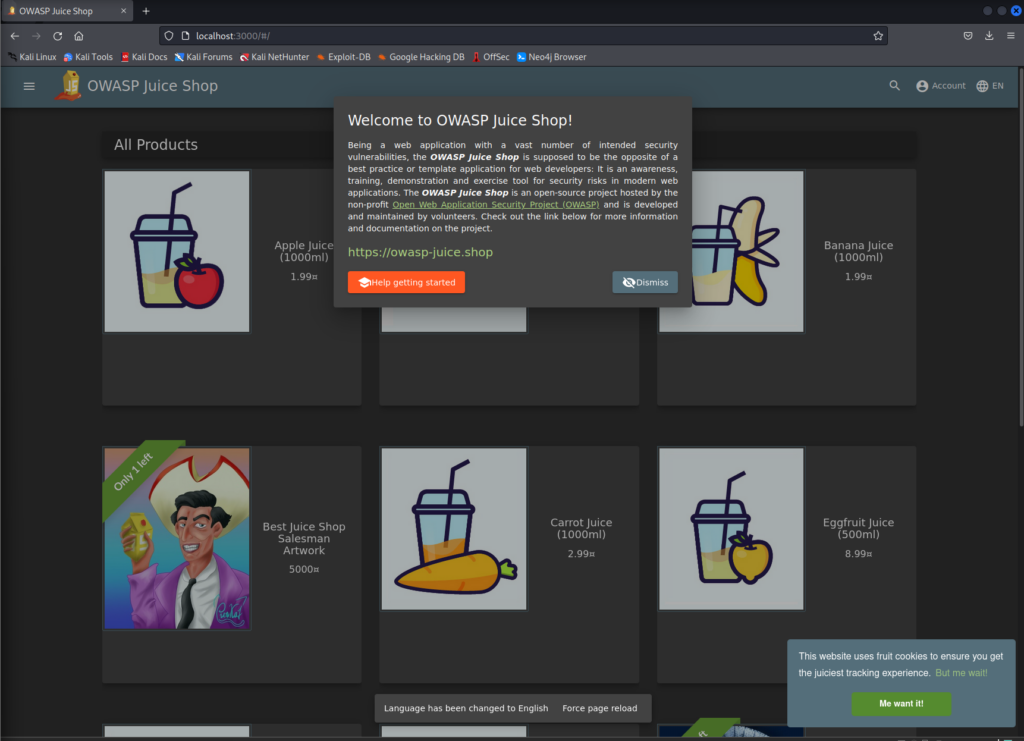The width and height of the screenshot is (1024, 741).
Task: Open the Kali Forums bookmark
Action: coord(203,57)
